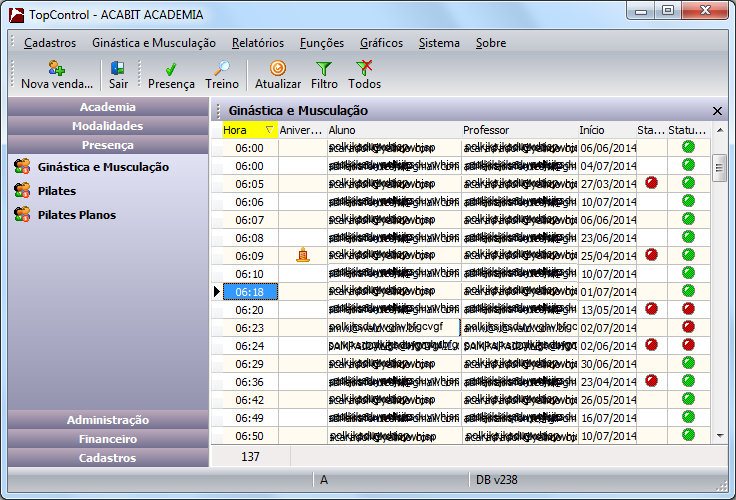Click the red Statu... dot in the 06:23 row
The height and width of the screenshot is (500, 736).
[x=688, y=327]
